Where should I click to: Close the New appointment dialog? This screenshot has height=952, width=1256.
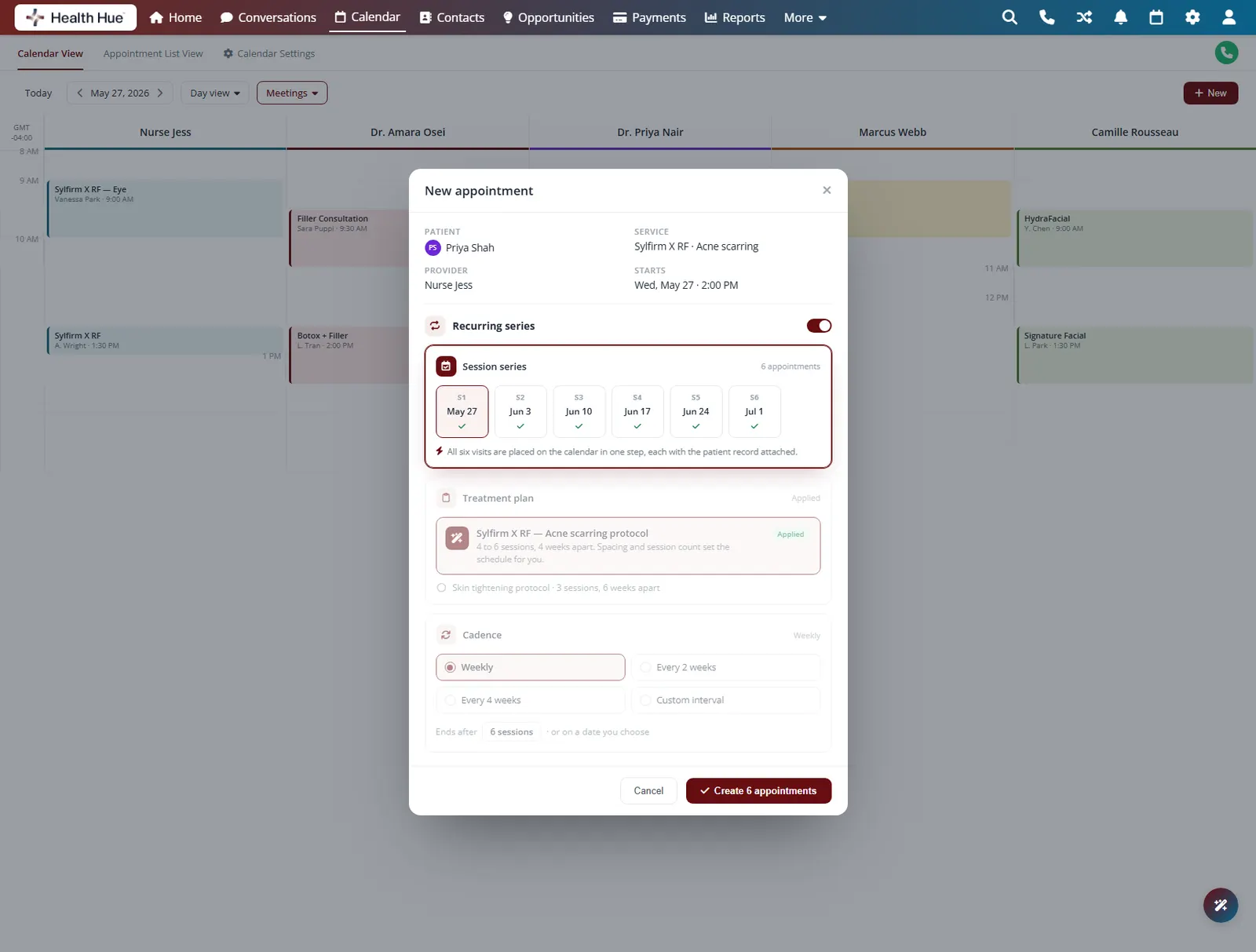827,190
